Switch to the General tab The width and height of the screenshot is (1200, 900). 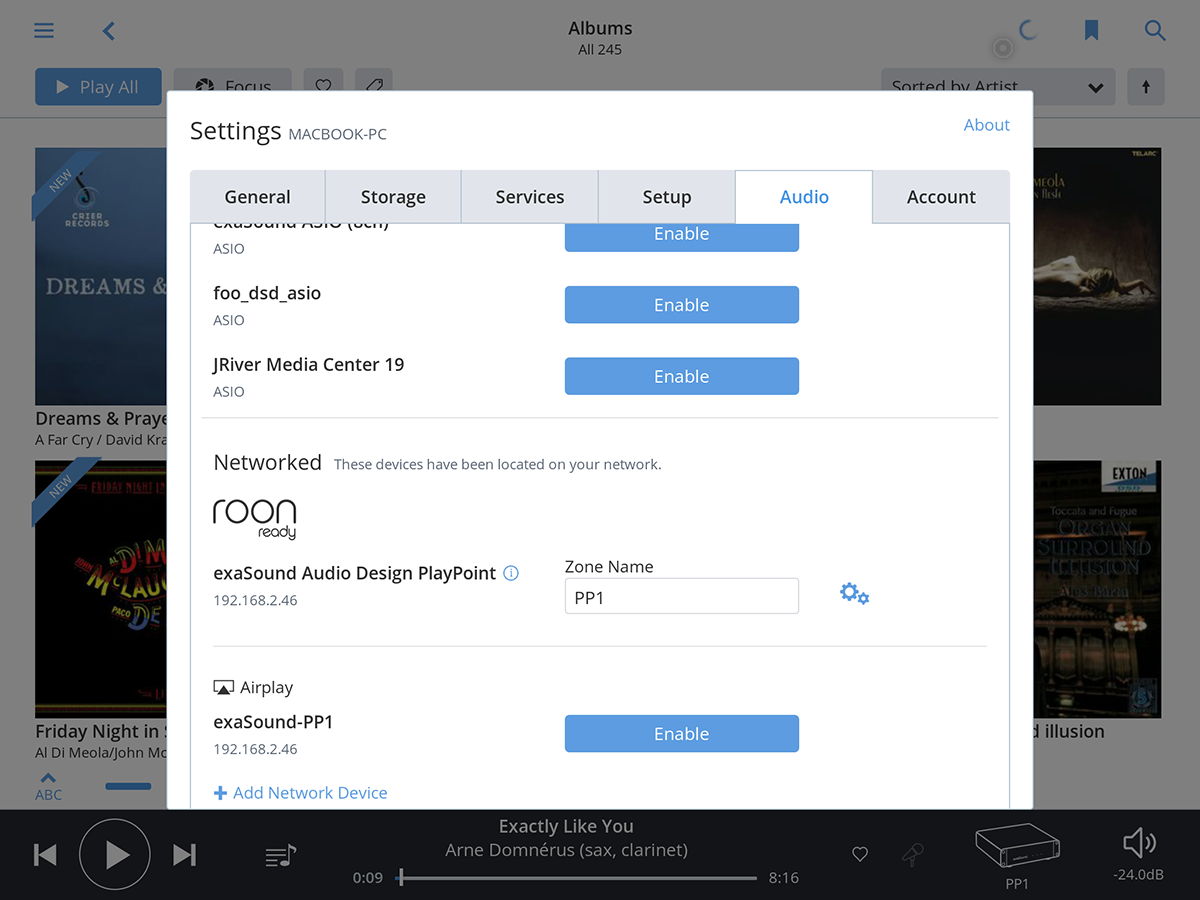258,197
